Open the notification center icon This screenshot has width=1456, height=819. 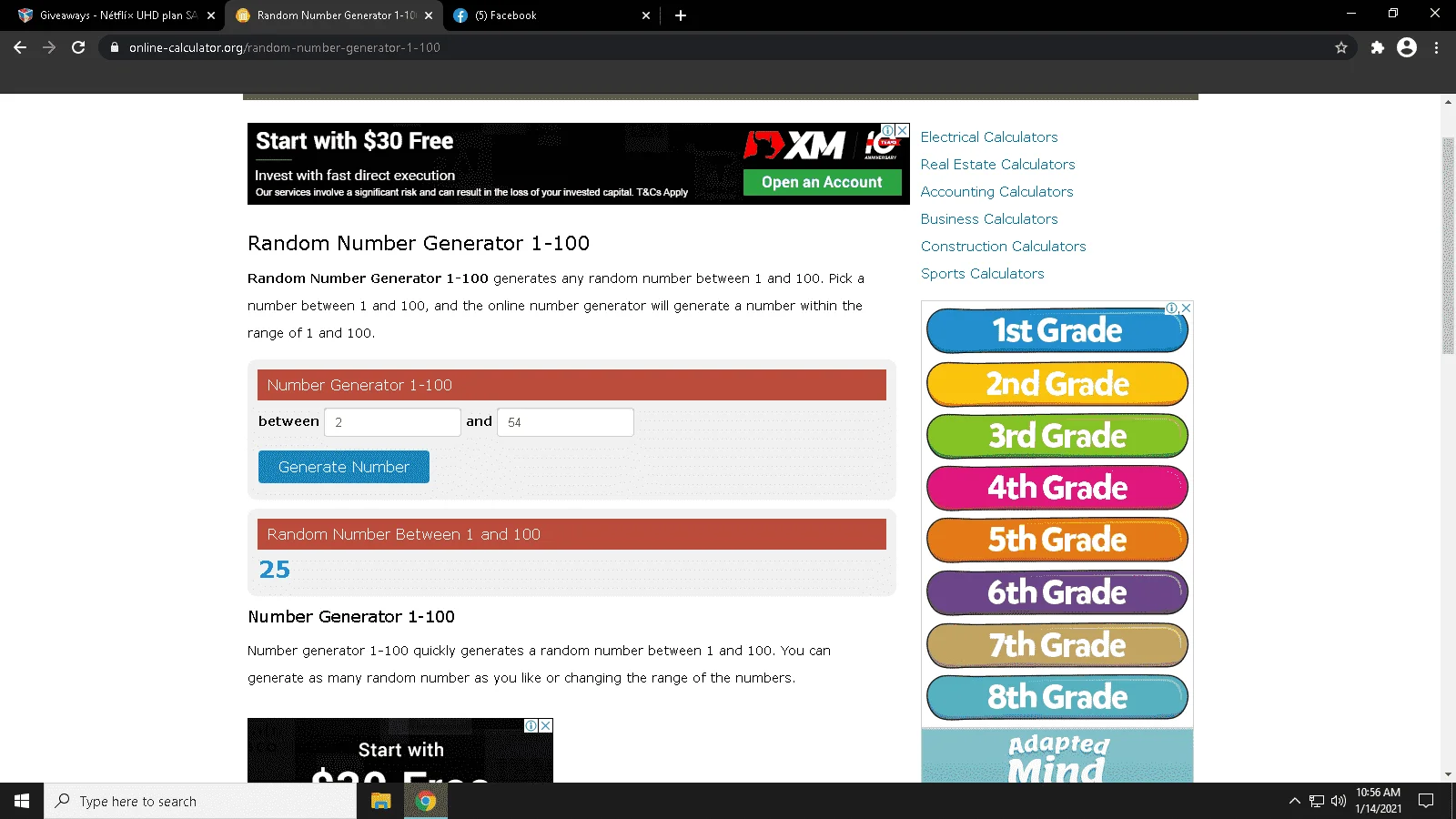click(1426, 801)
